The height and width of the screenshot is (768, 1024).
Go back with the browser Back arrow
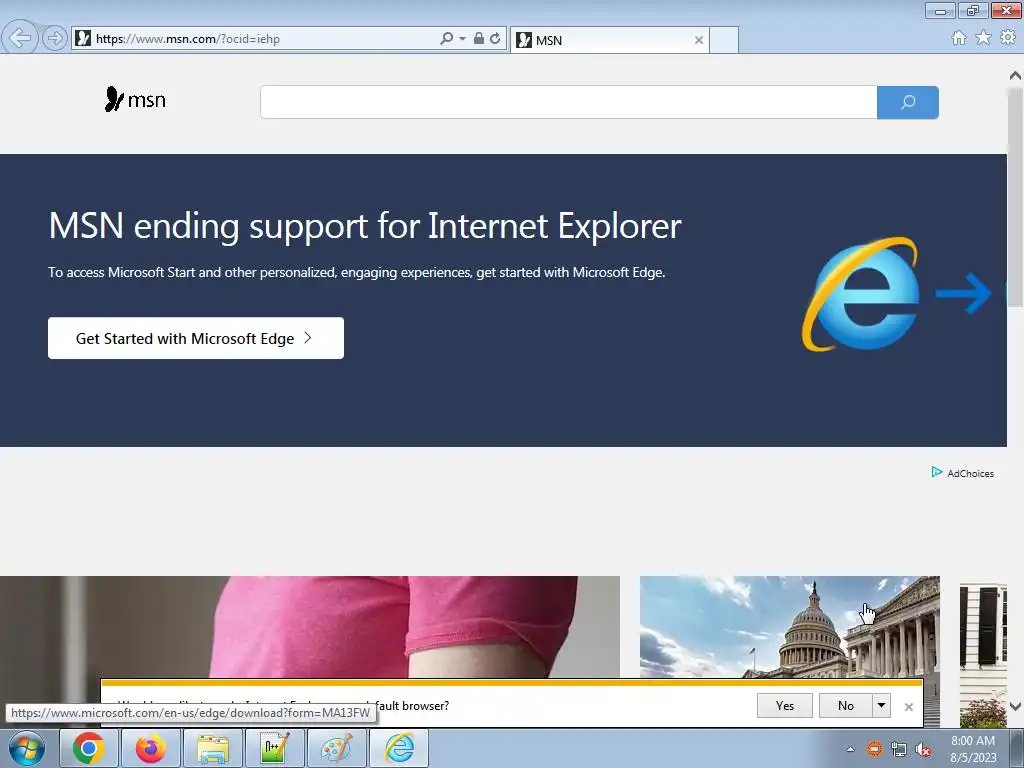[x=20, y=39]
